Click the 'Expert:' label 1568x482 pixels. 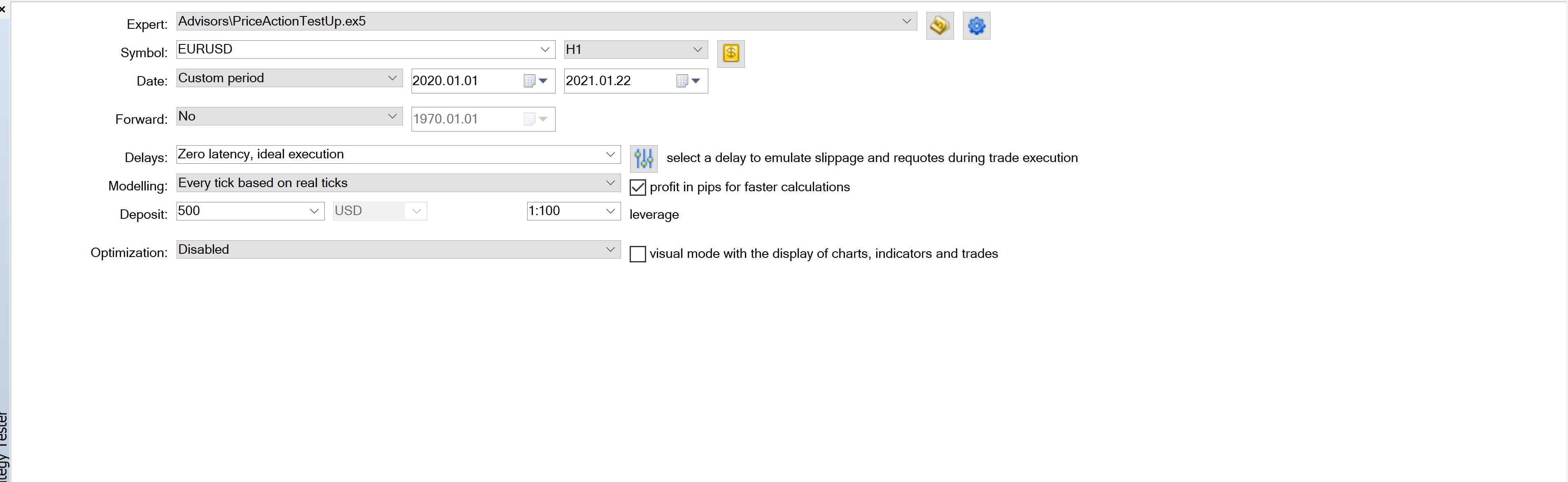[147, 24]
